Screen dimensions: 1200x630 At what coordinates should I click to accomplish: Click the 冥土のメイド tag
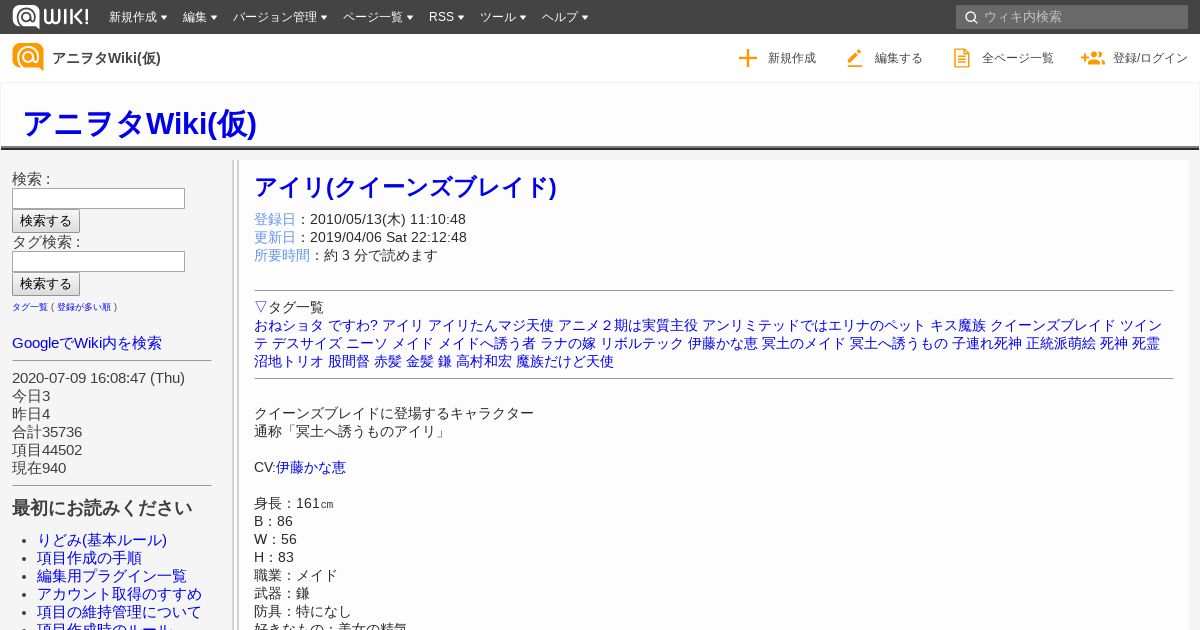804,343
